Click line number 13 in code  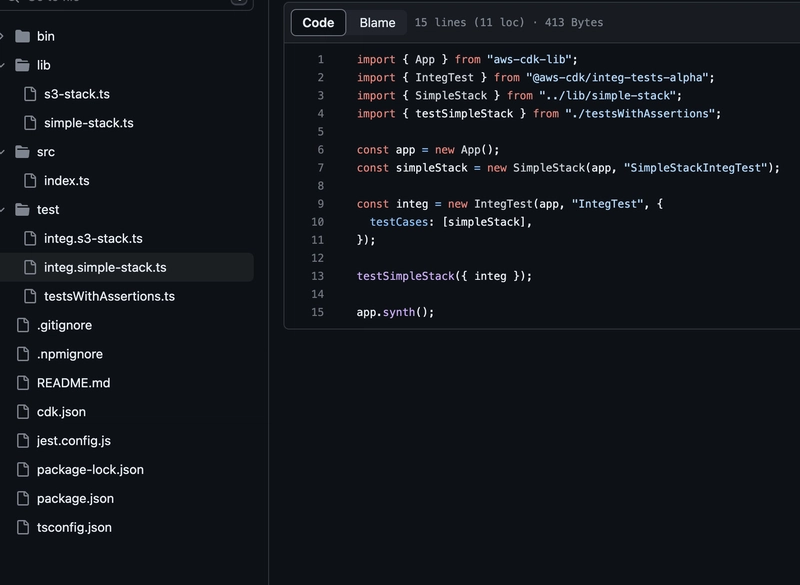pos(317,276)
